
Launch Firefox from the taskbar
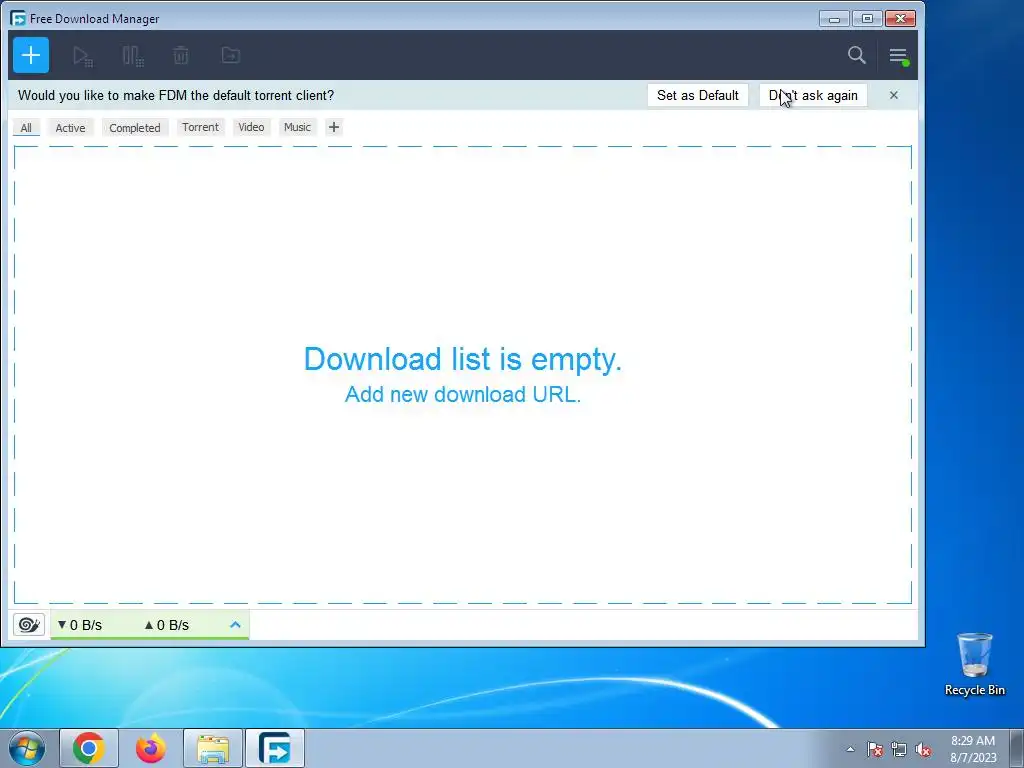[x=151, y=748]
